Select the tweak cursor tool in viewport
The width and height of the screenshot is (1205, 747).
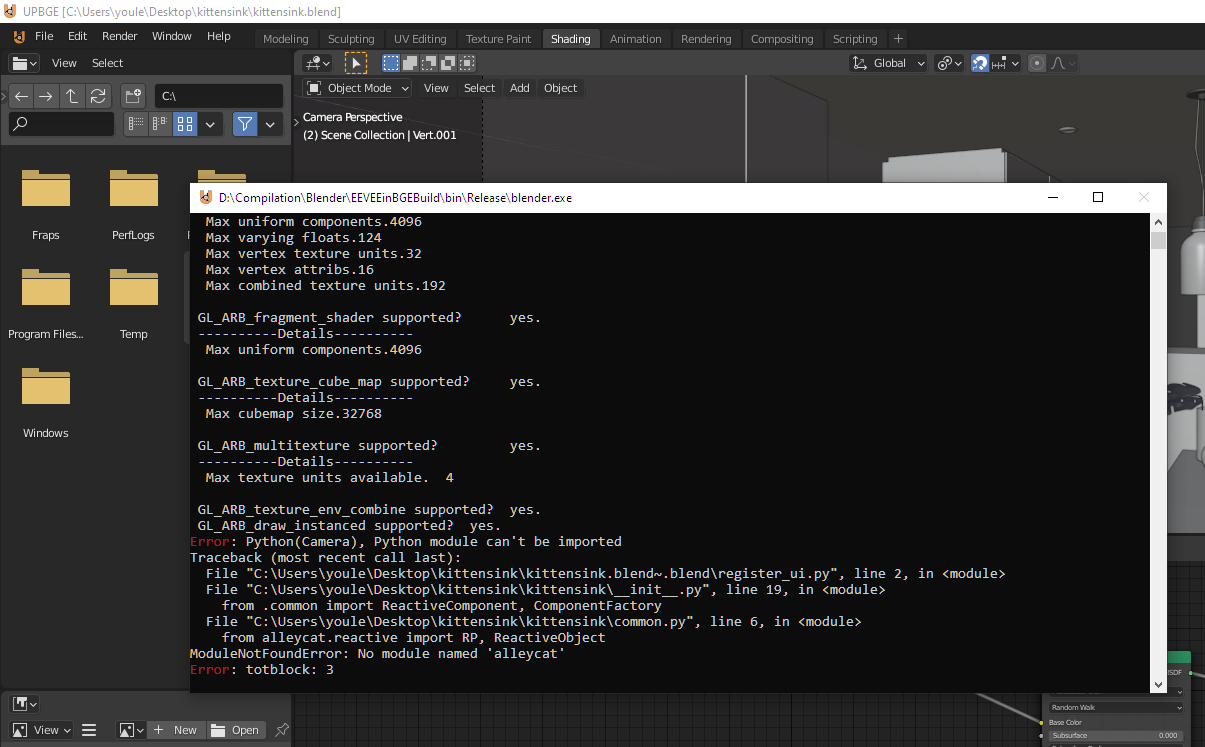coord(355,63)
